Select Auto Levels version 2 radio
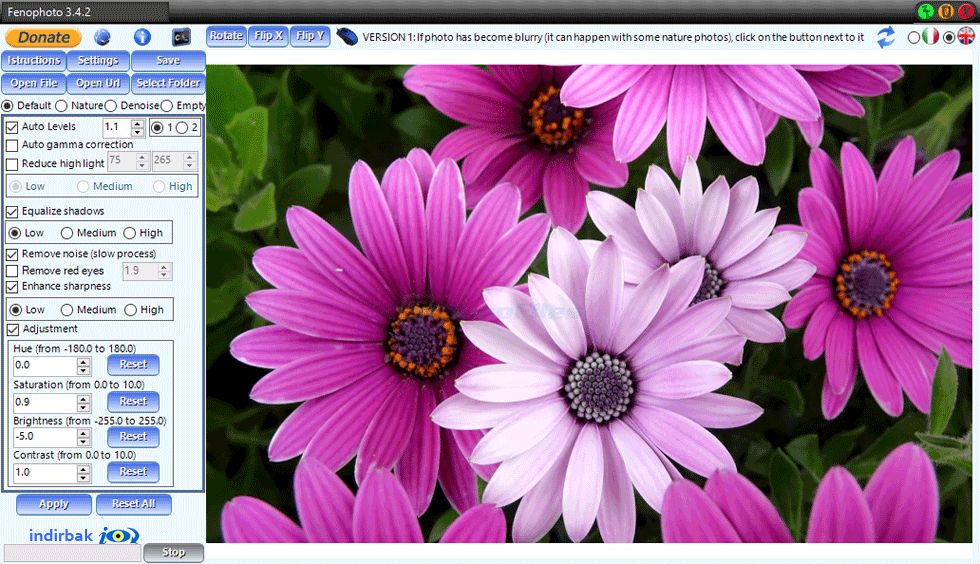 pyautogui.click(x=182, y=128)
